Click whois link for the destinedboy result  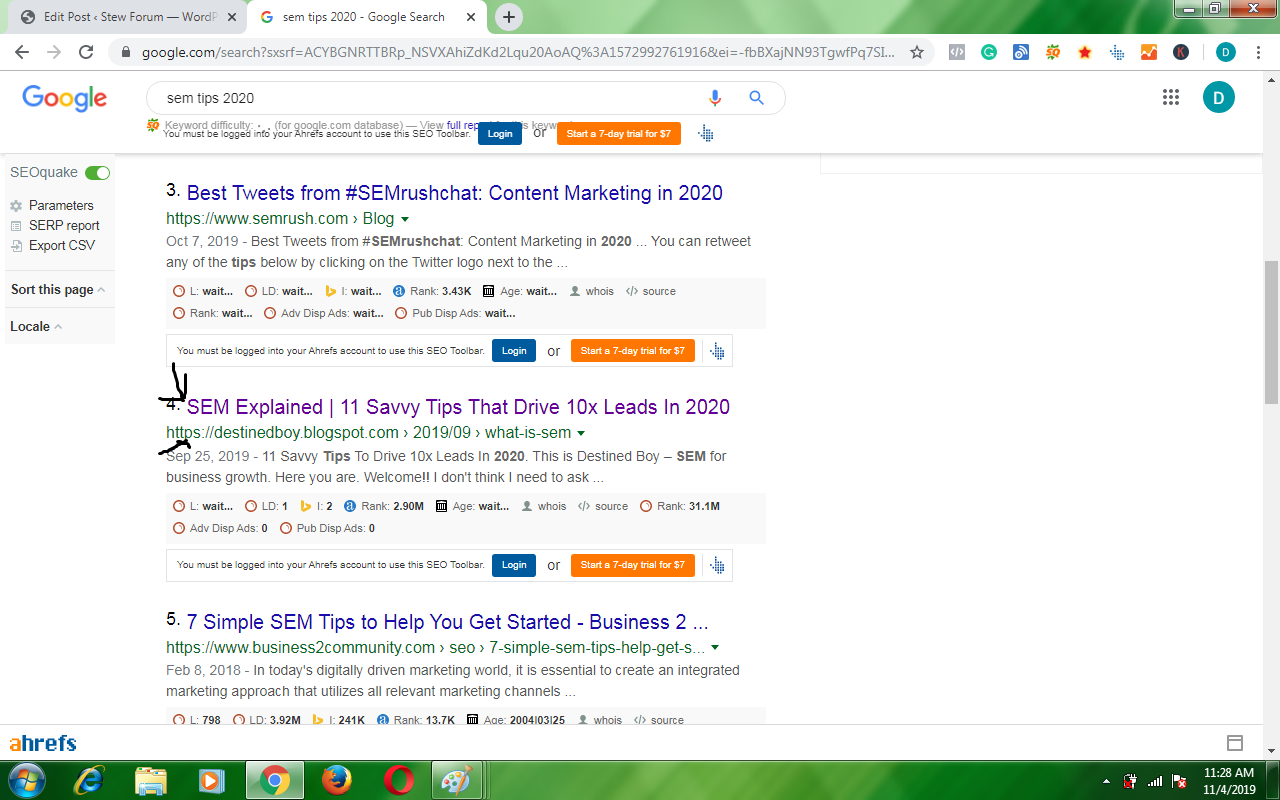click(552, 506)
